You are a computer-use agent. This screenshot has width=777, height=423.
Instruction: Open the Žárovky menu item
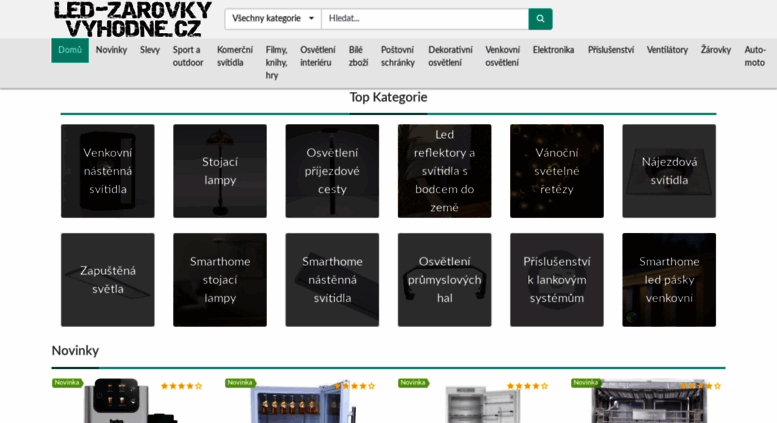(716, 50)
